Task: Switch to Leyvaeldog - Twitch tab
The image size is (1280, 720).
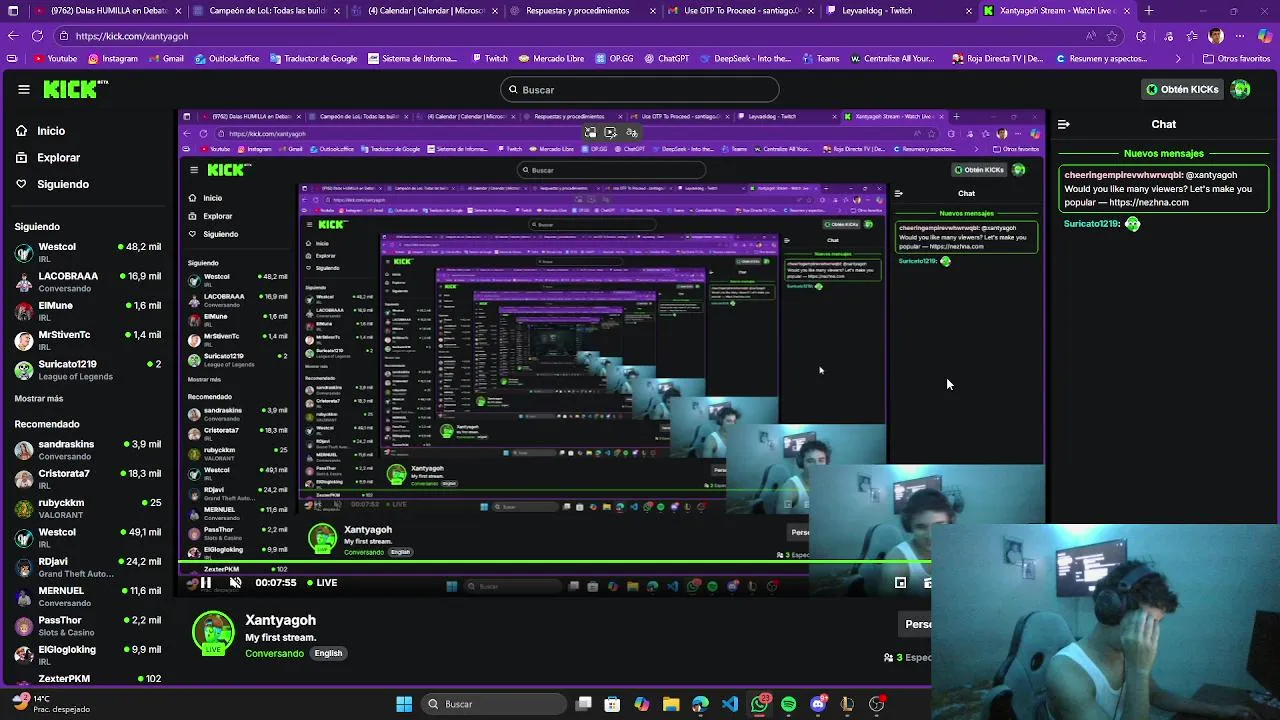Action: (898, 11)
